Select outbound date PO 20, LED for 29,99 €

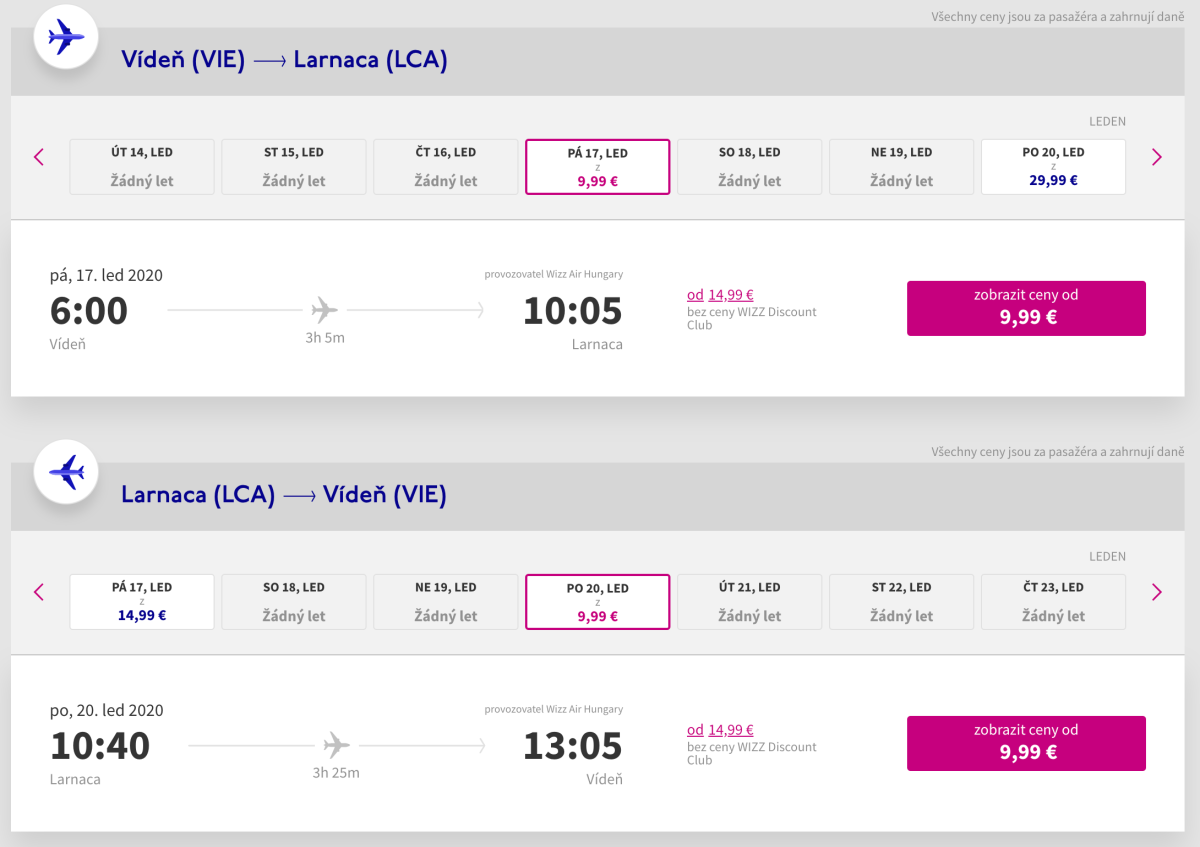click(1053, 166)
